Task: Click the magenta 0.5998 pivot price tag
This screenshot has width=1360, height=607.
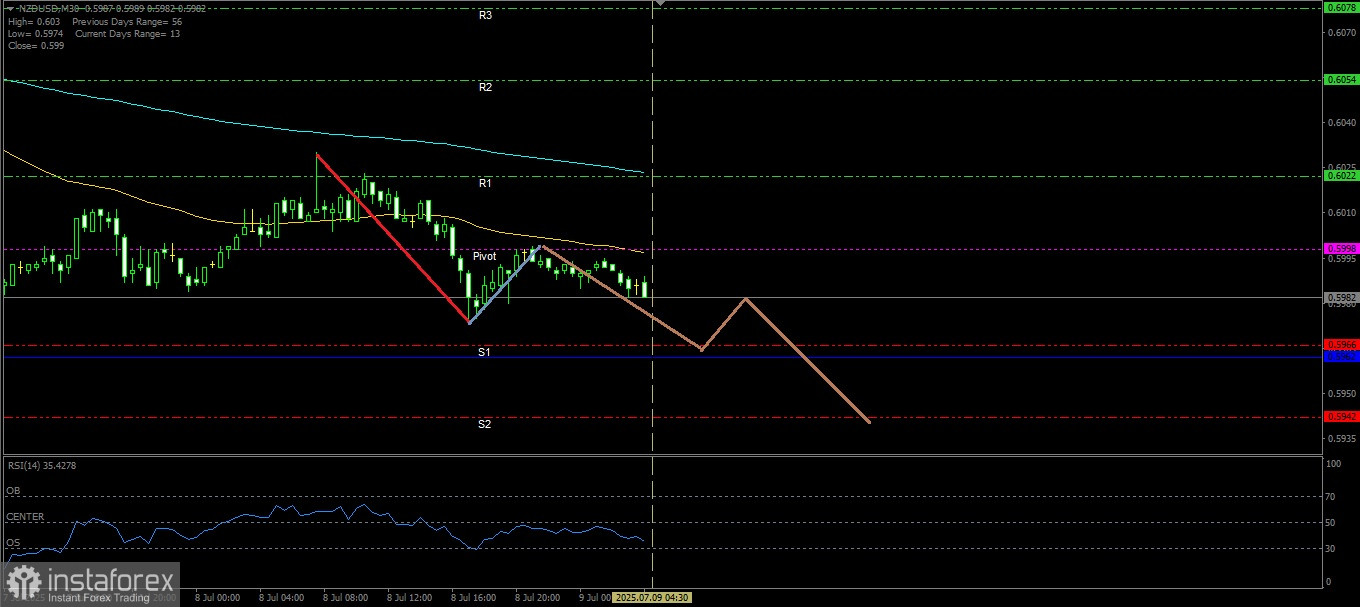Action: [x=1340, y=248]
